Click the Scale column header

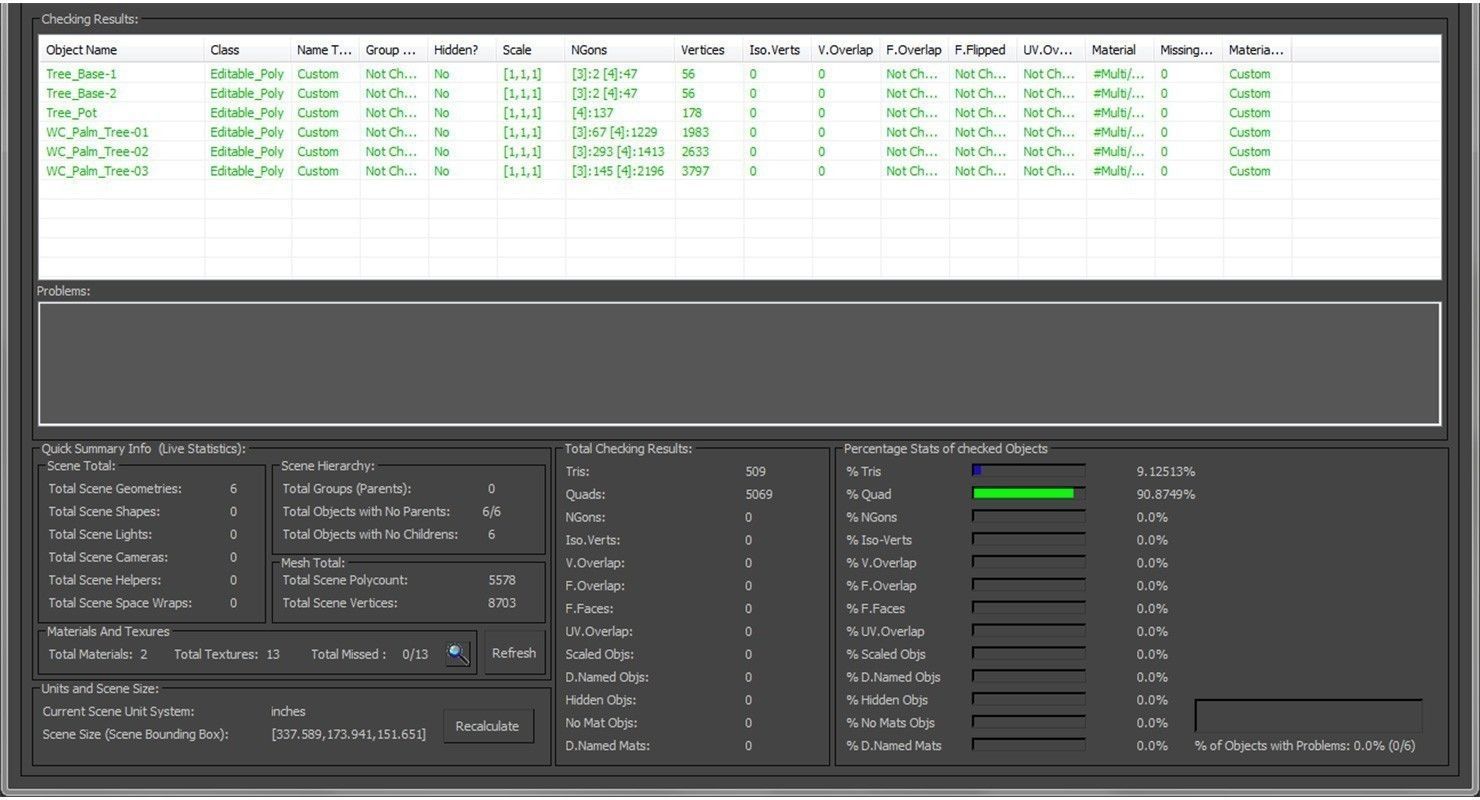531,50
